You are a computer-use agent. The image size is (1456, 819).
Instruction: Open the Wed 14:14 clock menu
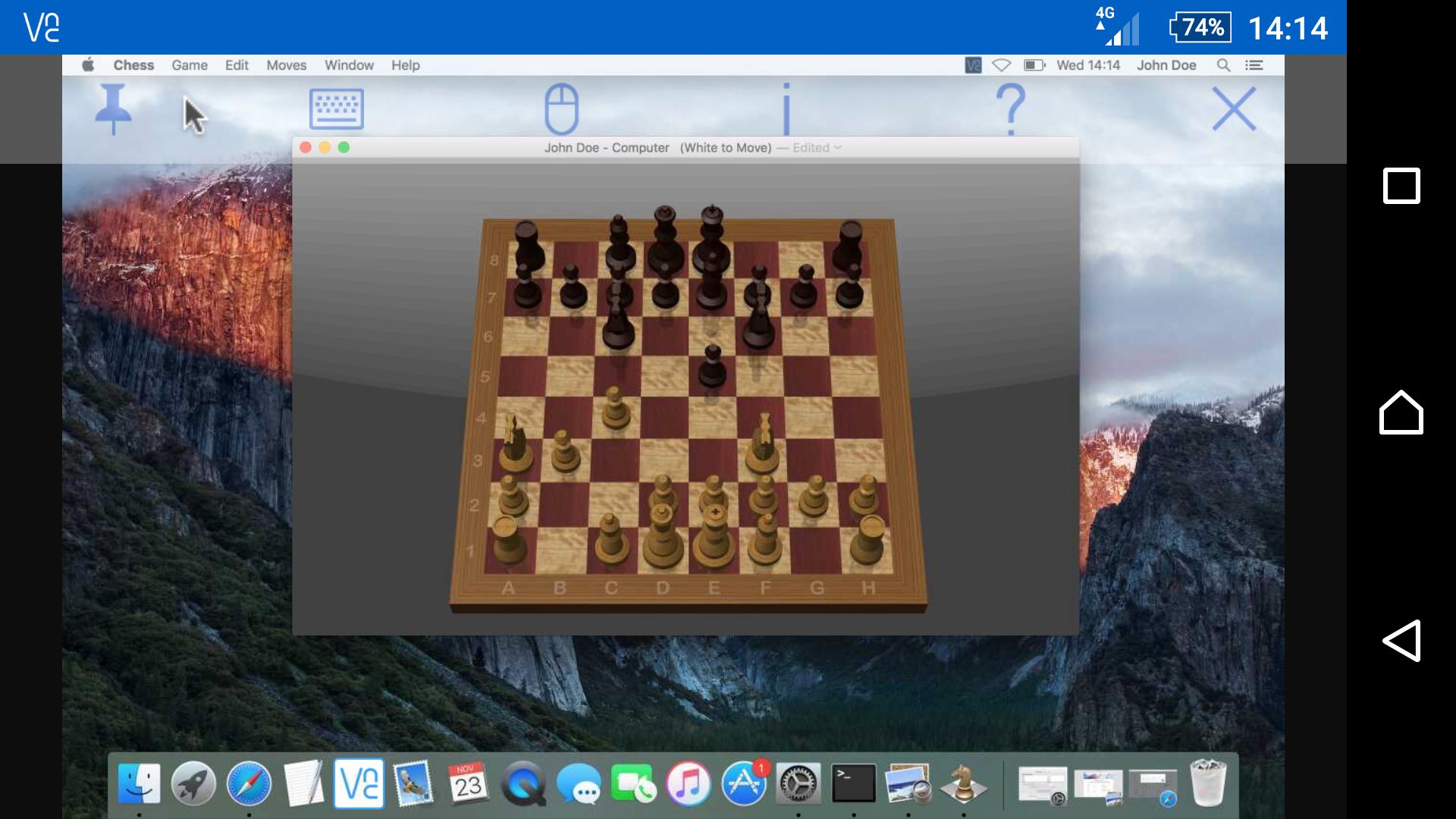click(x=1088, y=65)
